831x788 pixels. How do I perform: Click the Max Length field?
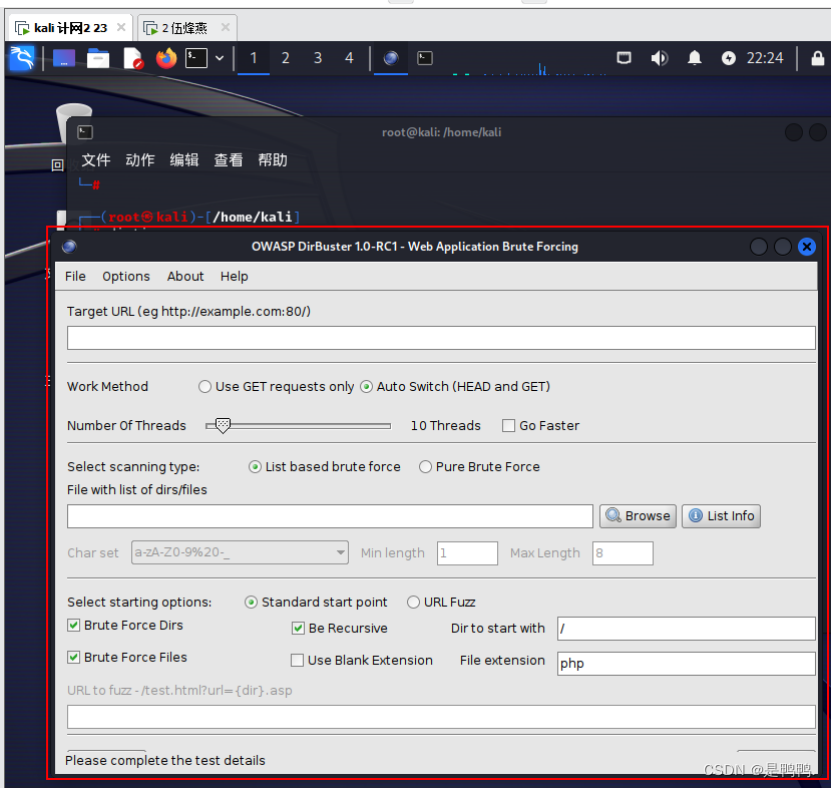pyautogui.click(x=623, y=553)
